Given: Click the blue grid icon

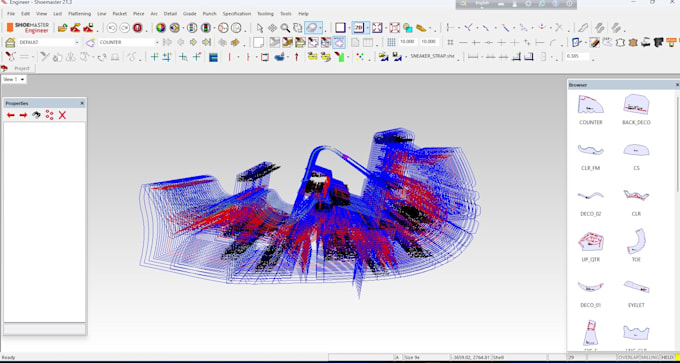Looking at the screenshot, I should [391, 43].
